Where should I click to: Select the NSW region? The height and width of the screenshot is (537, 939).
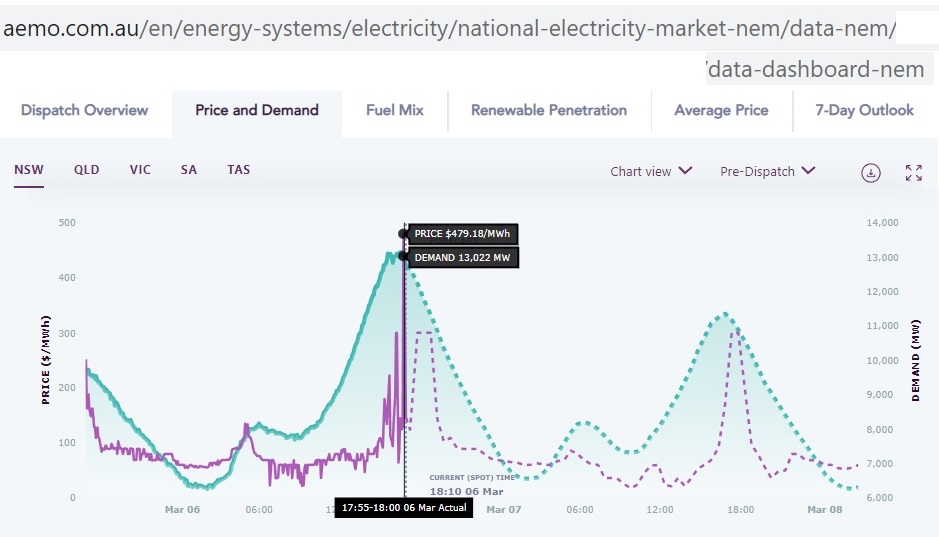[29, 170]
